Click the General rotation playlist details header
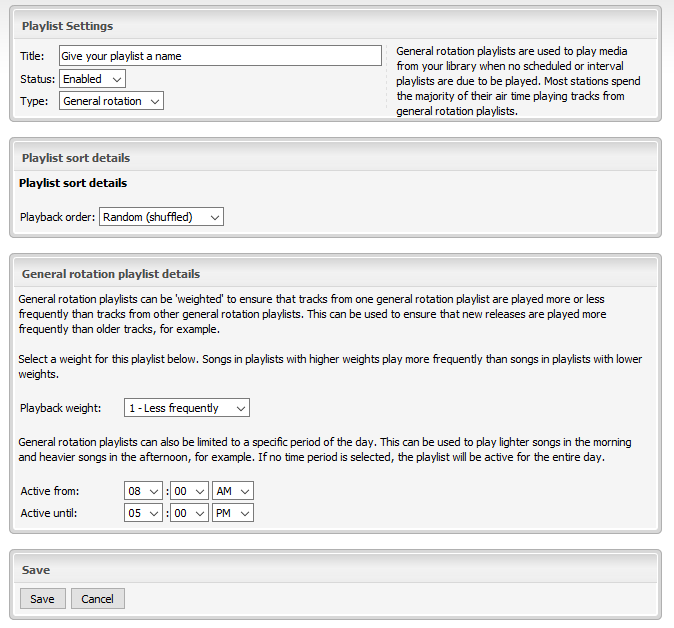The height and width of the screenshot is (628, 674). [x=111, y=274]
